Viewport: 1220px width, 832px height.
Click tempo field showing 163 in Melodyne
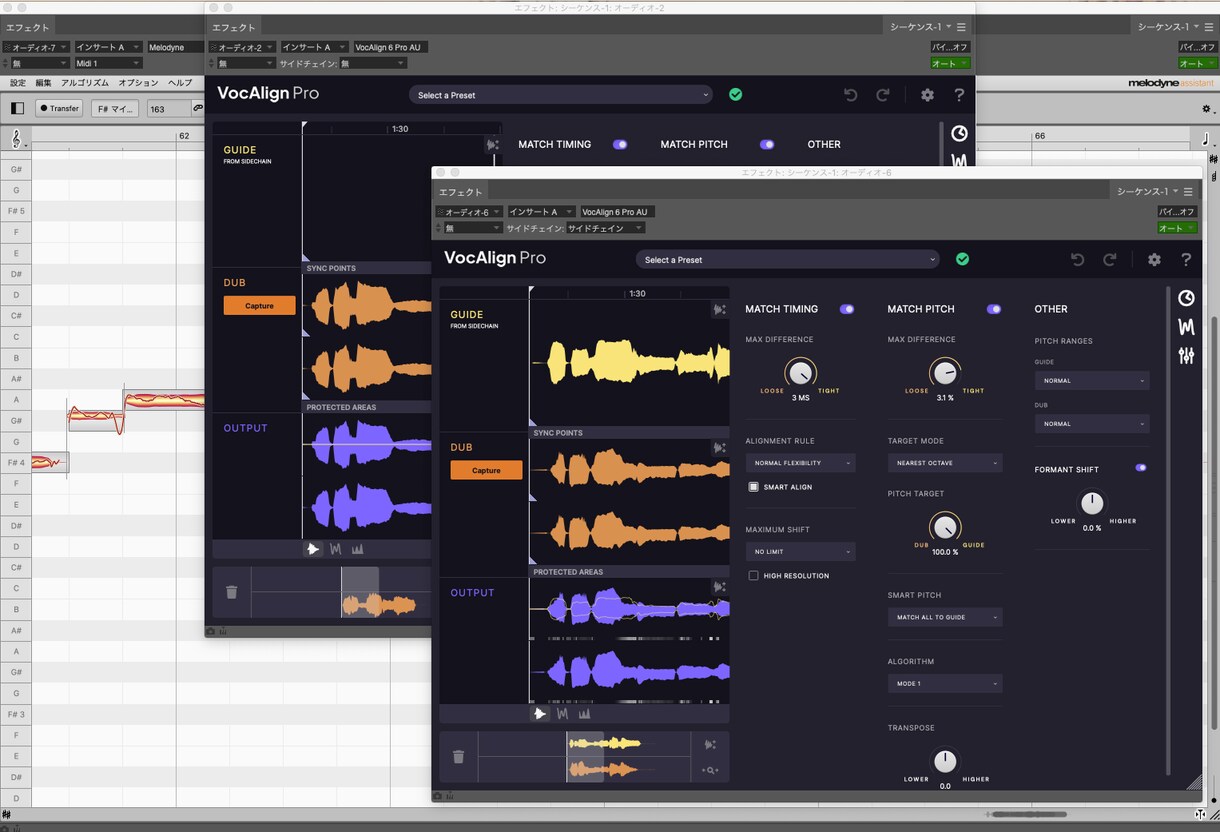point(169,108)
